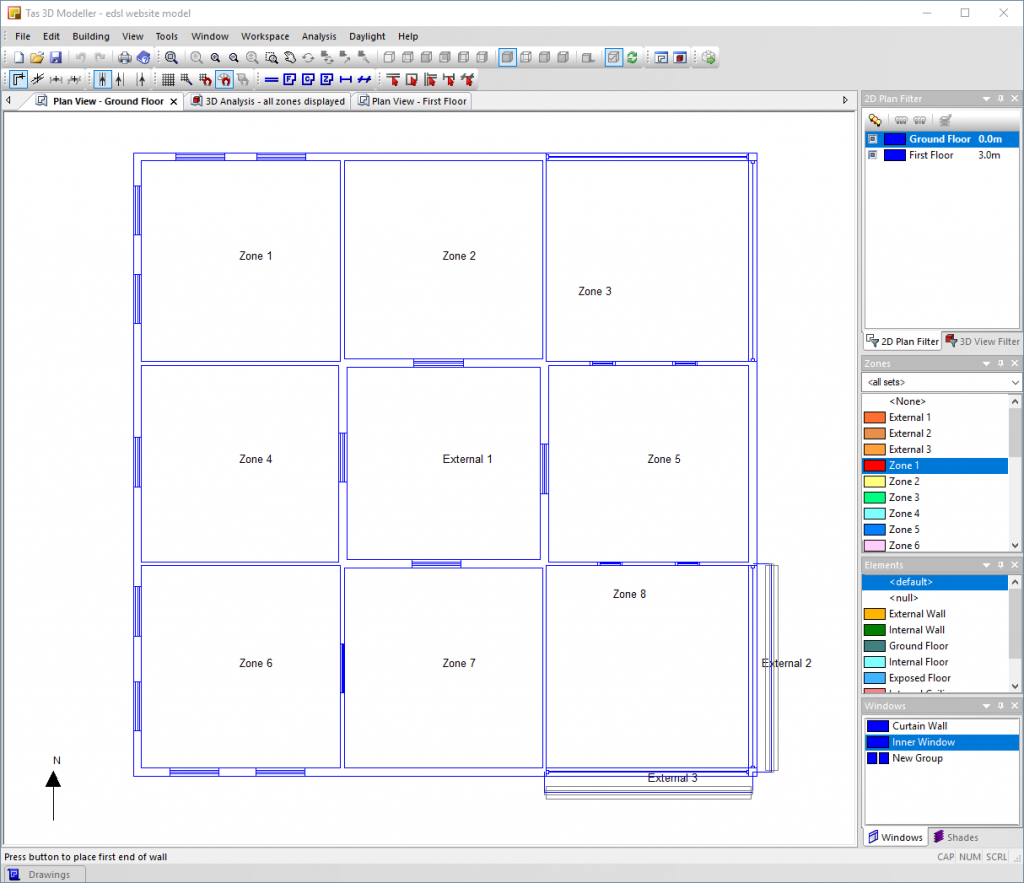The height and width of the screenshot is (883, 1024).
Task: Click the bulb filter icon in 2D Plan Filter
Action: [x=875, y=119]
